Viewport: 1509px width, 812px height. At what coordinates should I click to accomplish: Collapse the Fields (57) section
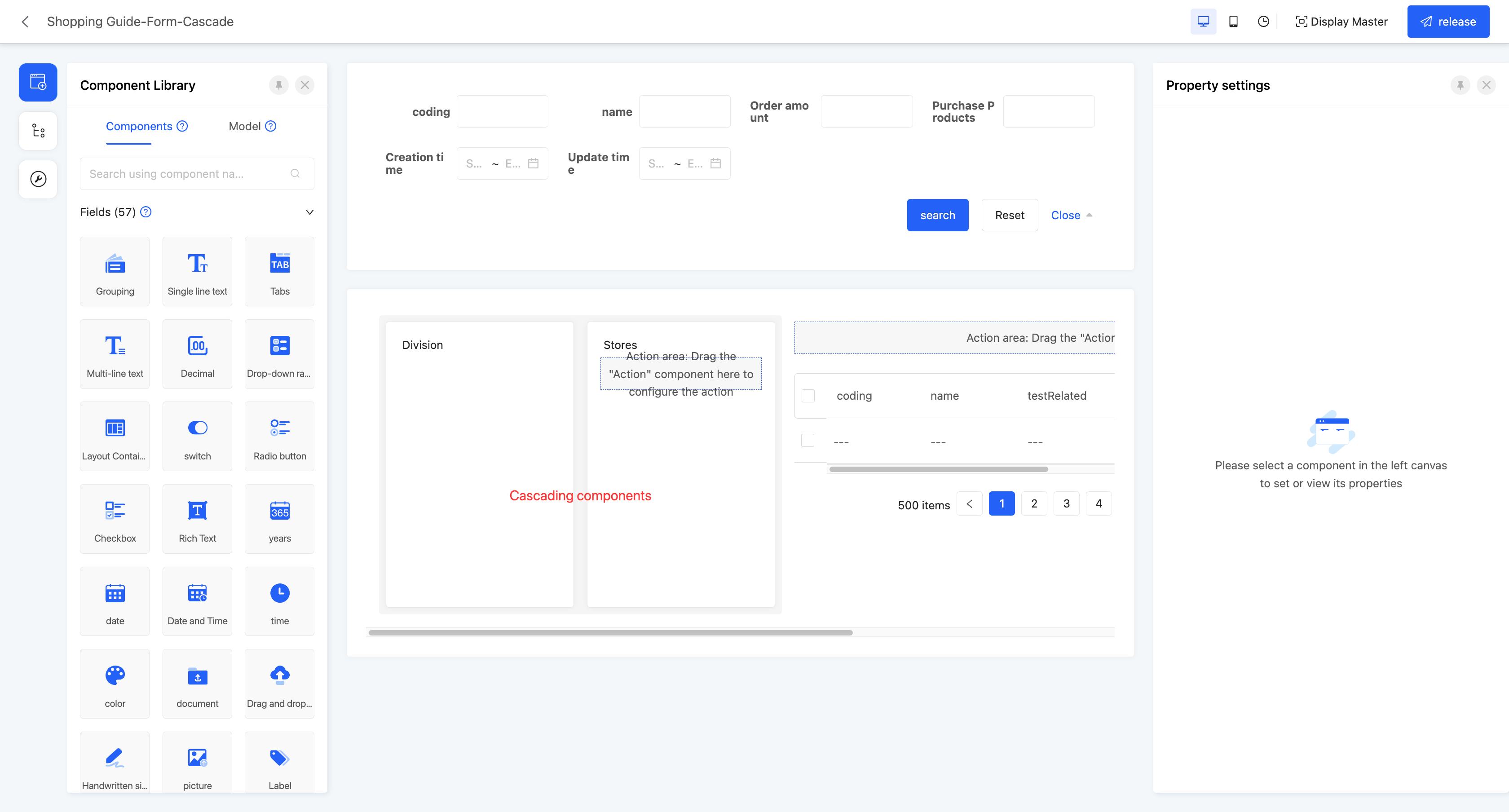(x=309, y=212)
